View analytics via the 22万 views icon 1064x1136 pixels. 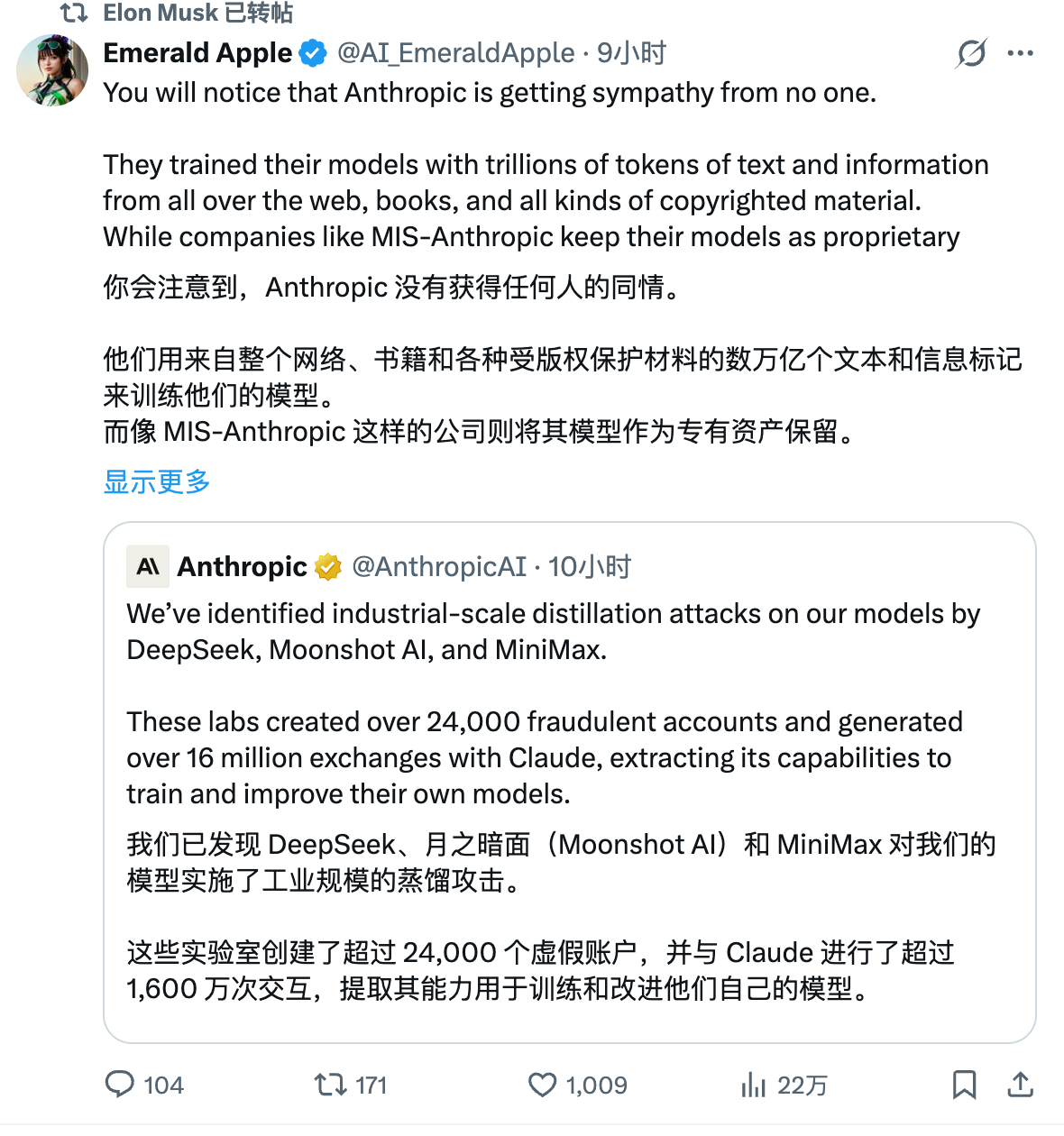click(x=754, y=1086)
